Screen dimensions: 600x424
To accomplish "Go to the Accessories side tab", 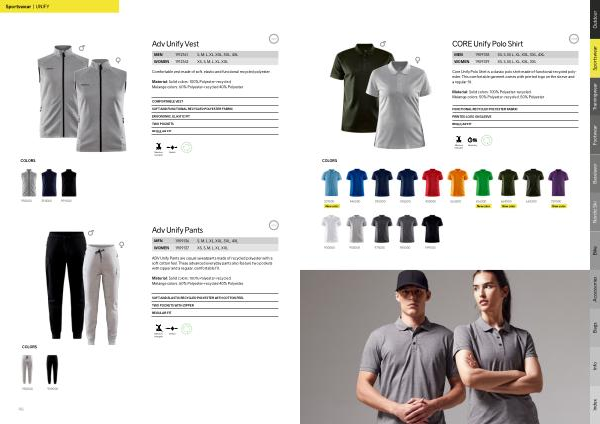I will coord(595,289).
